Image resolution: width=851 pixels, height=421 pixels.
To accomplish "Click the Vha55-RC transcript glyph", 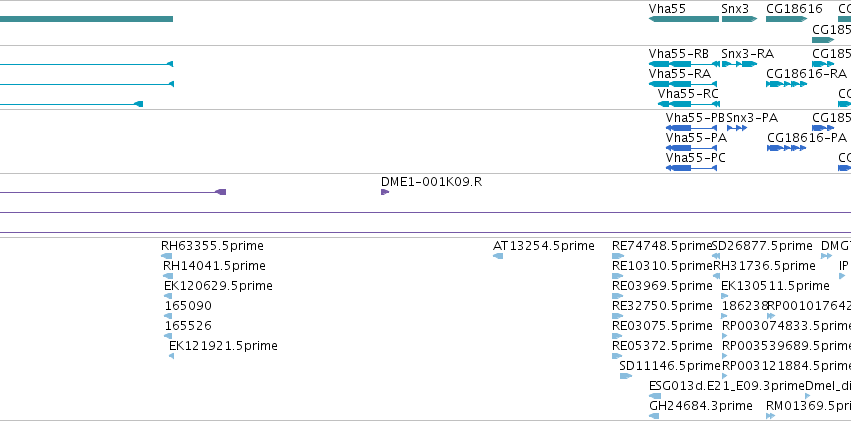I will point(689,104).
